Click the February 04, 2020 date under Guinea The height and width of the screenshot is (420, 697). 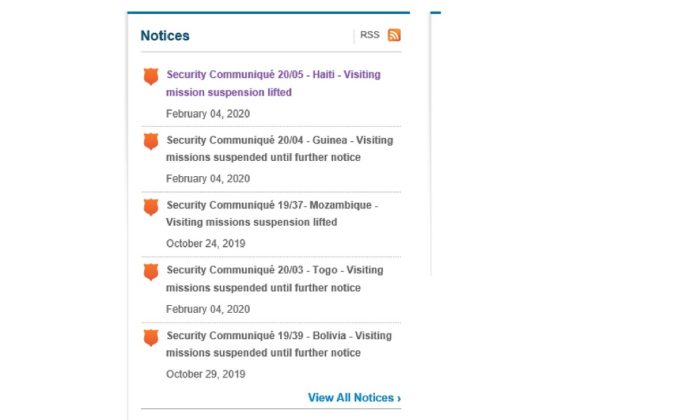(x=208, y=179)
